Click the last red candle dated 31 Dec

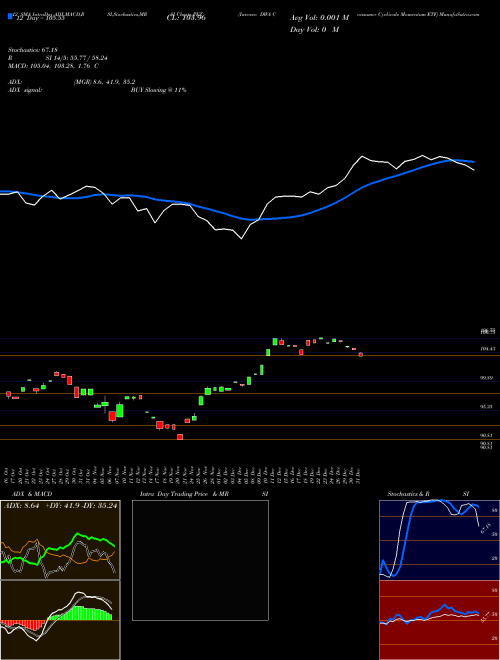coord(361,355)
